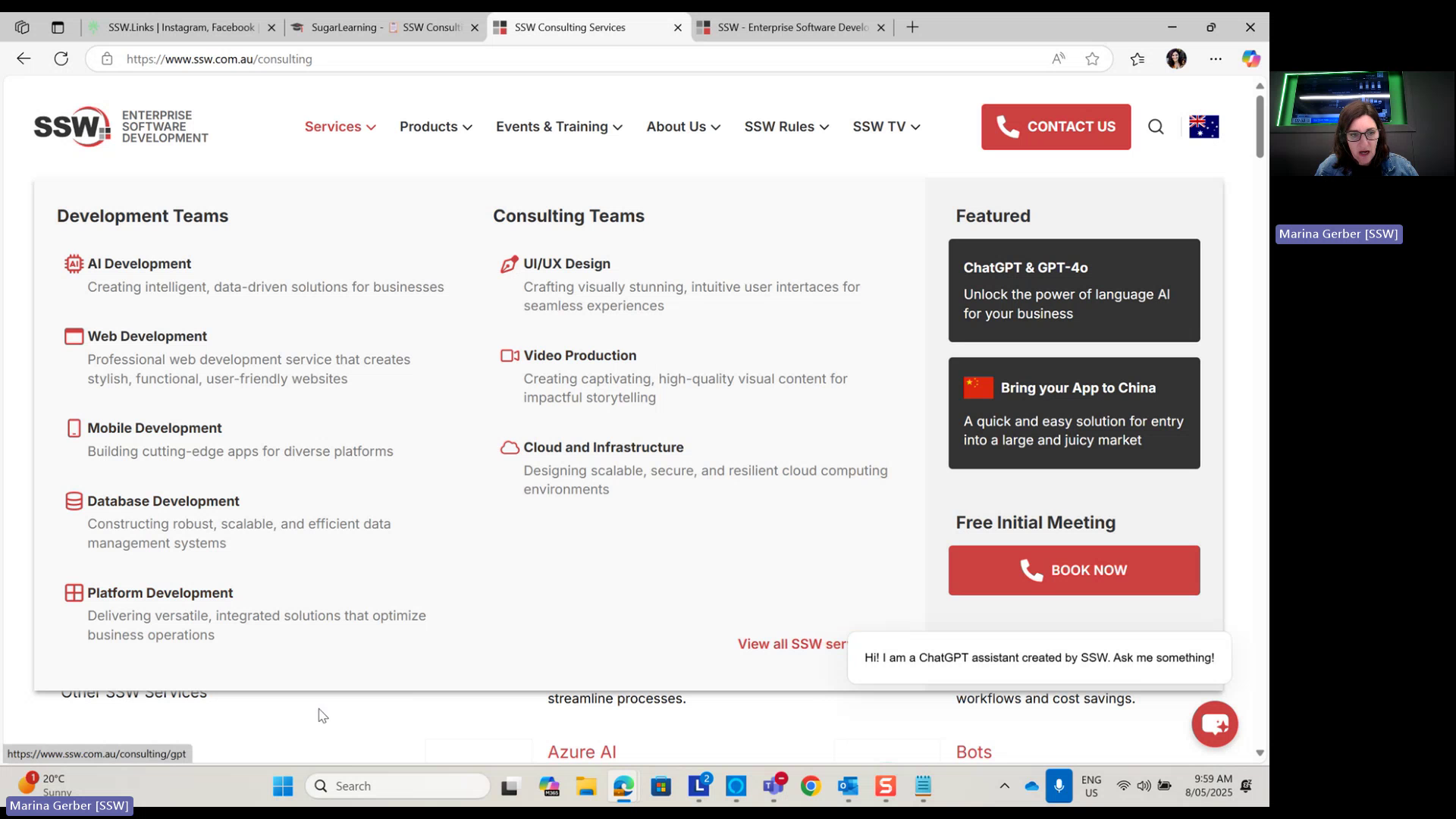Click the China flag in featured card
The image size is (1456, 819).
978,388
